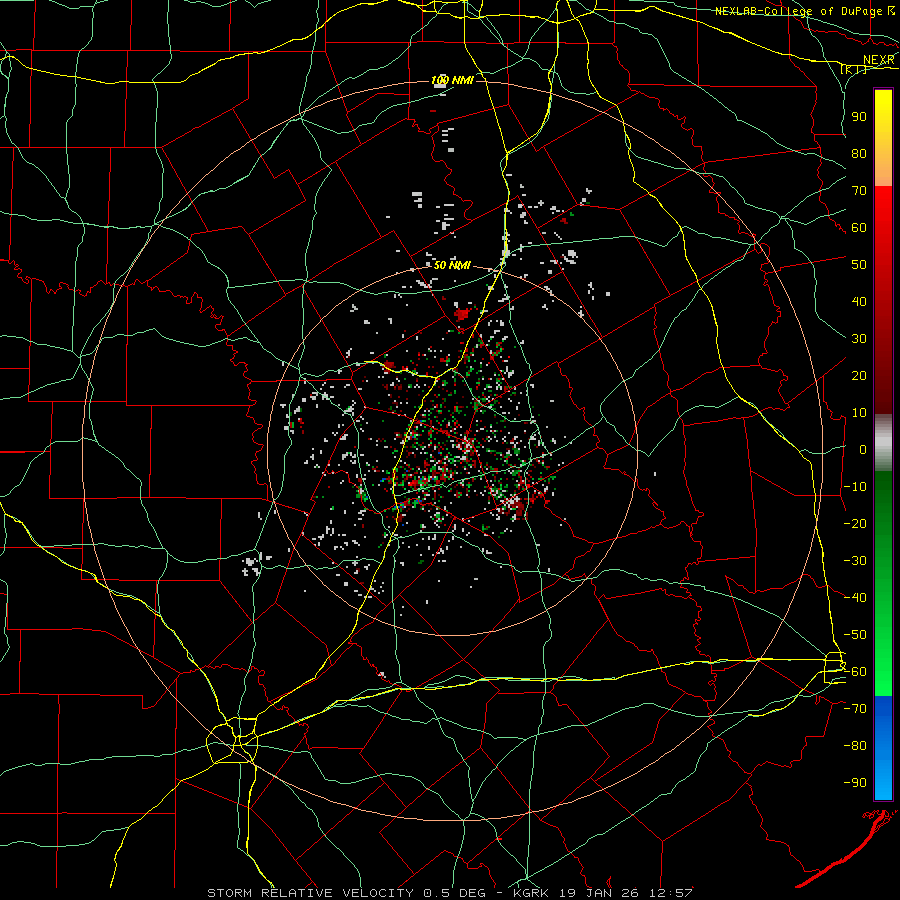This screenshot has height=900, width=900.
Task: Click the "10" value on the velocity scale
Action: (859, 413)
